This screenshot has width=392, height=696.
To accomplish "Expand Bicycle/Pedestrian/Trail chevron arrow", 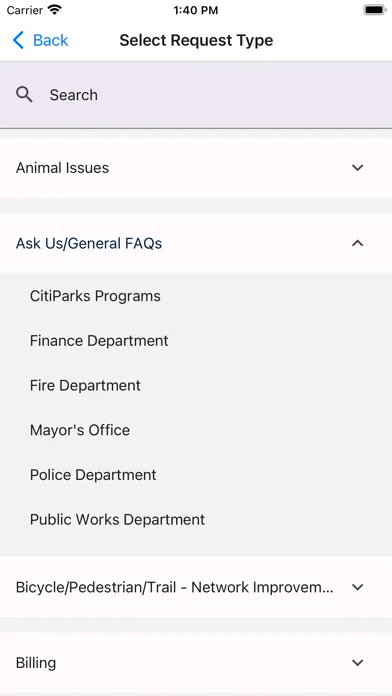I will click(357, 587).
